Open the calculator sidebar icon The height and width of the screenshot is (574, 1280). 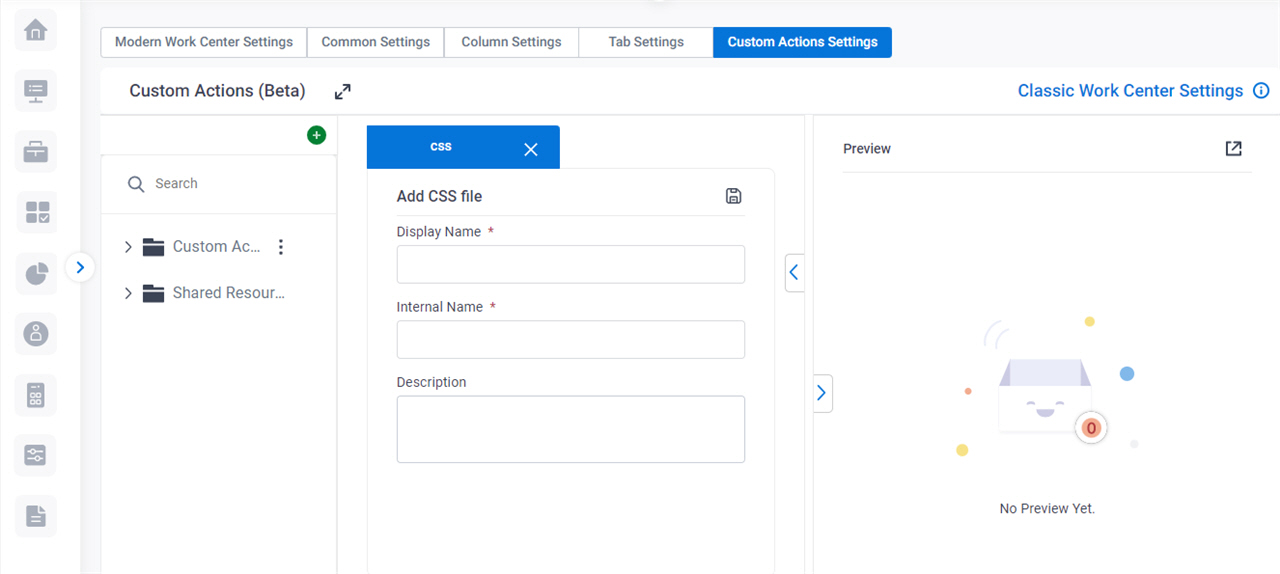click(x=36, y=395)
